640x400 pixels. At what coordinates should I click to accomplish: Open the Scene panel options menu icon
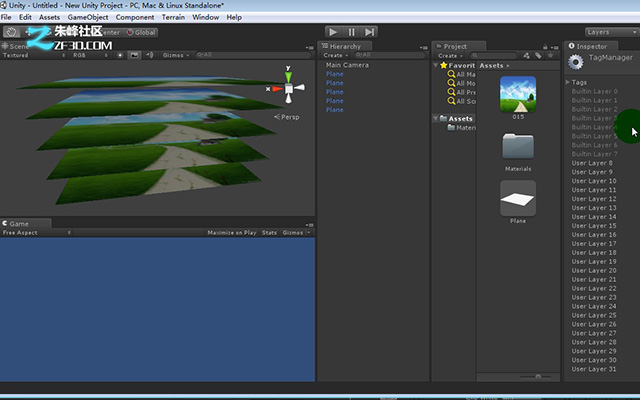[310, 47]
